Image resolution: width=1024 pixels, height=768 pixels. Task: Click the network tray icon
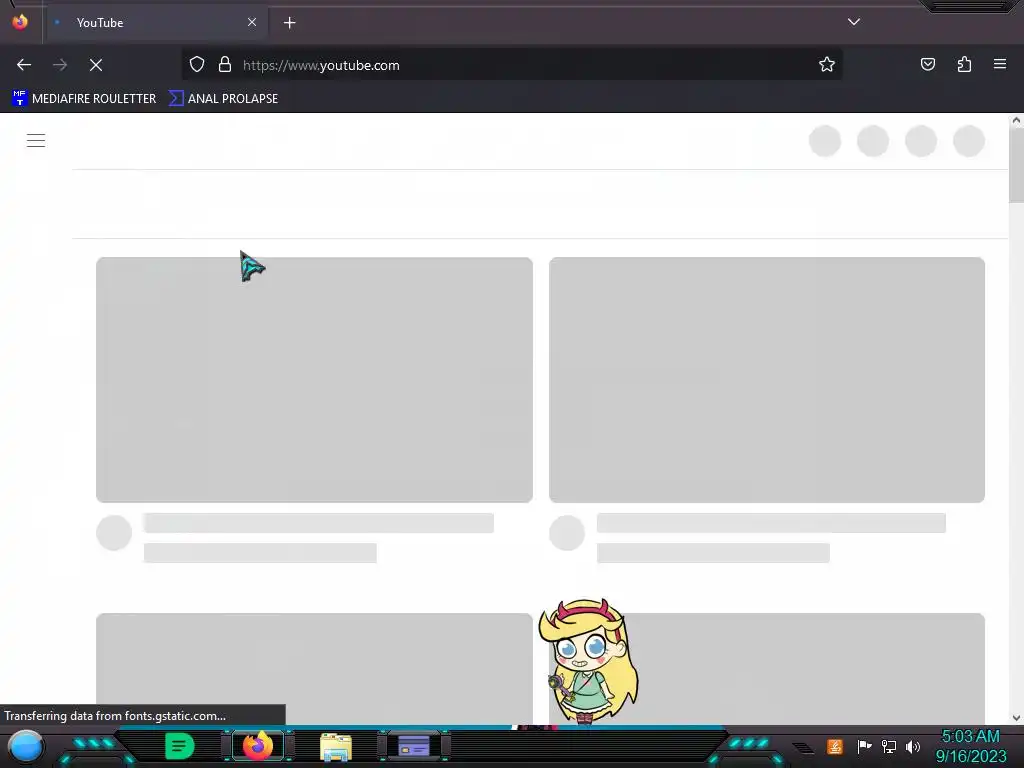(889, 746)
